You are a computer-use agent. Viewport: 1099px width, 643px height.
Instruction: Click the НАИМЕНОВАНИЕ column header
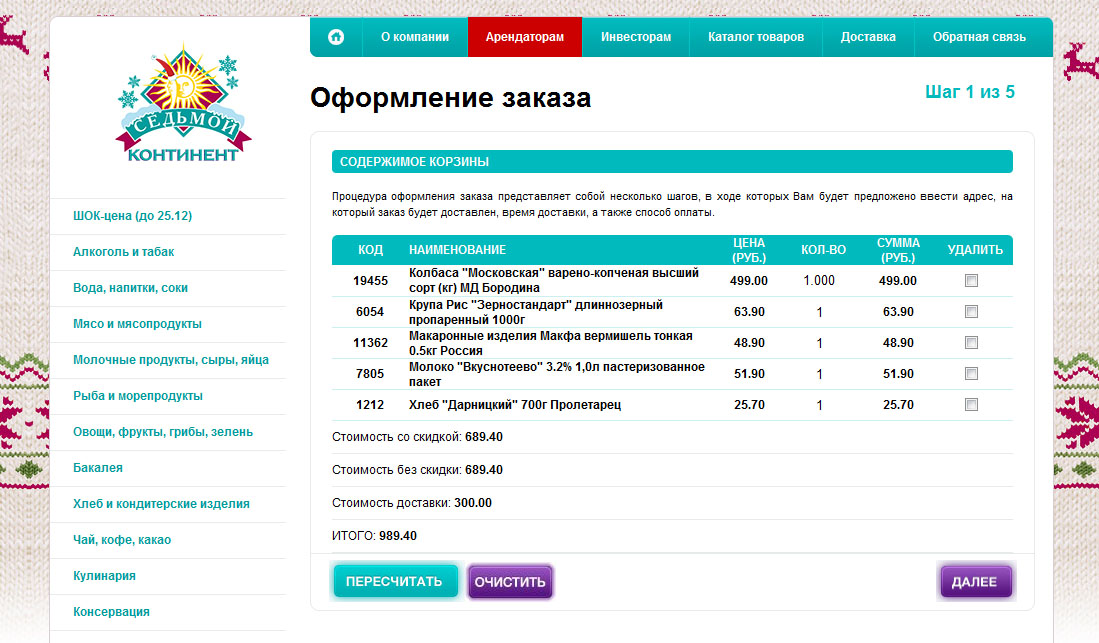tap(458, 250)
